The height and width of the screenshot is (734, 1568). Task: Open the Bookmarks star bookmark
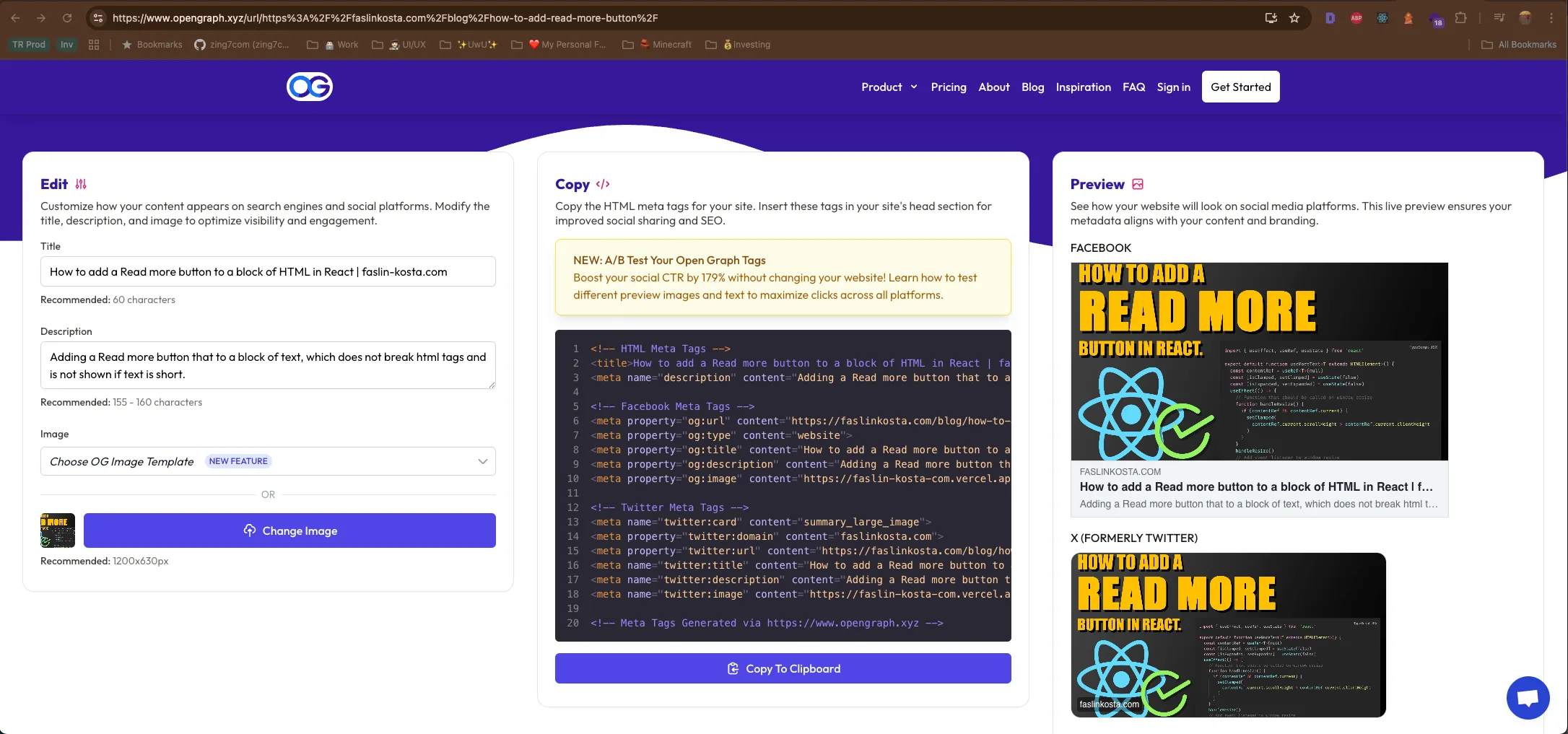pos(152,45)
